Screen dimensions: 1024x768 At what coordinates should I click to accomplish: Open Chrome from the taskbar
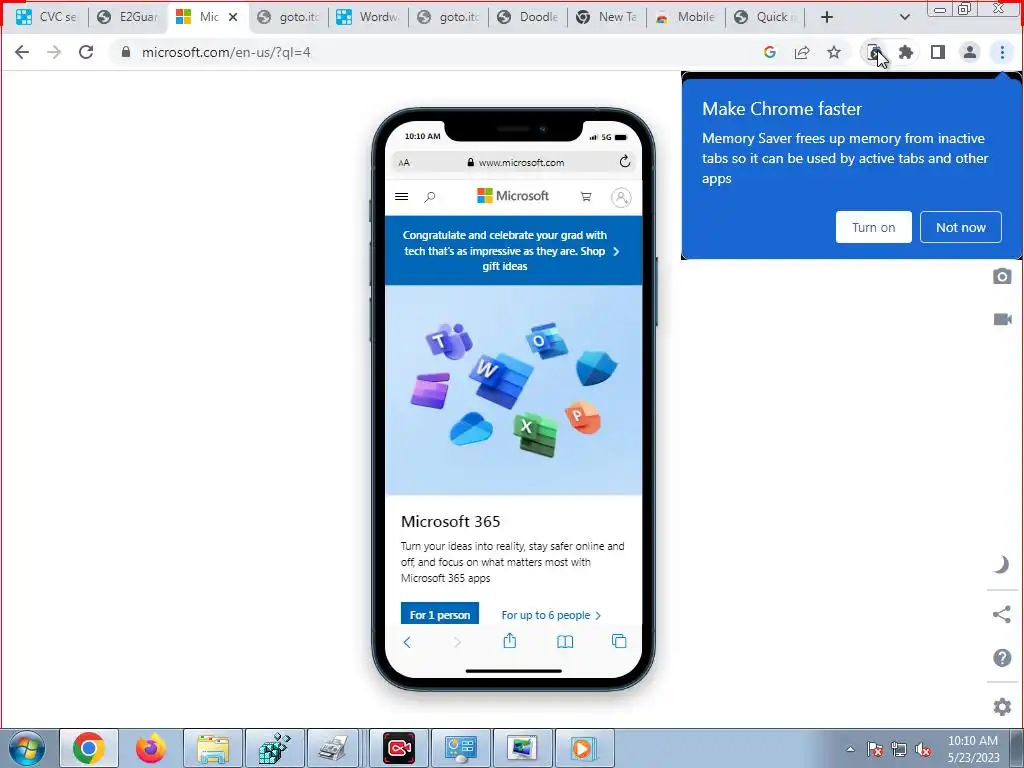pyautogui.click(x=89, y=748)
